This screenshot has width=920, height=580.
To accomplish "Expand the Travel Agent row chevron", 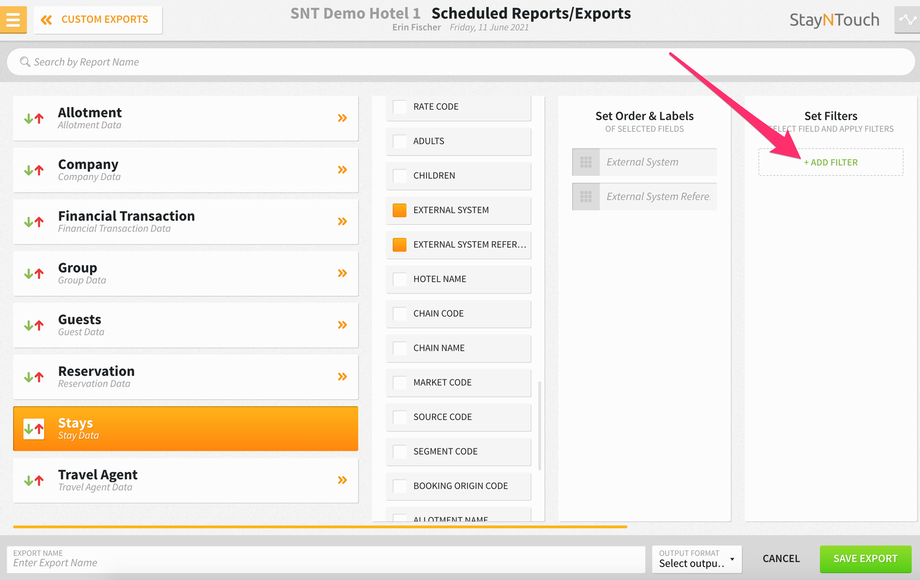I will 342,480.
